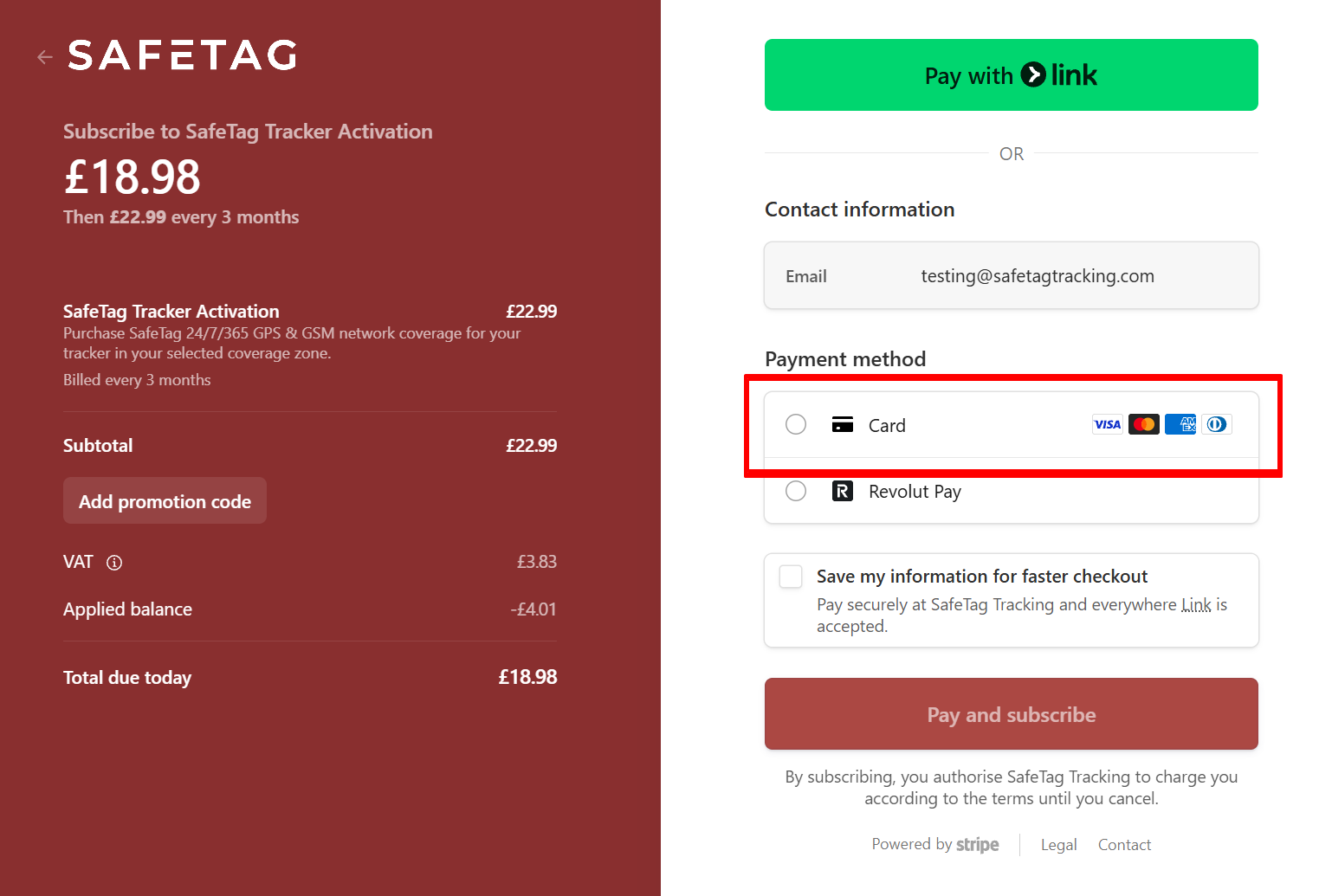Click the underlined Link text in description
1332x896 pixels.
pyautogui.click(x=1196, y=605)
